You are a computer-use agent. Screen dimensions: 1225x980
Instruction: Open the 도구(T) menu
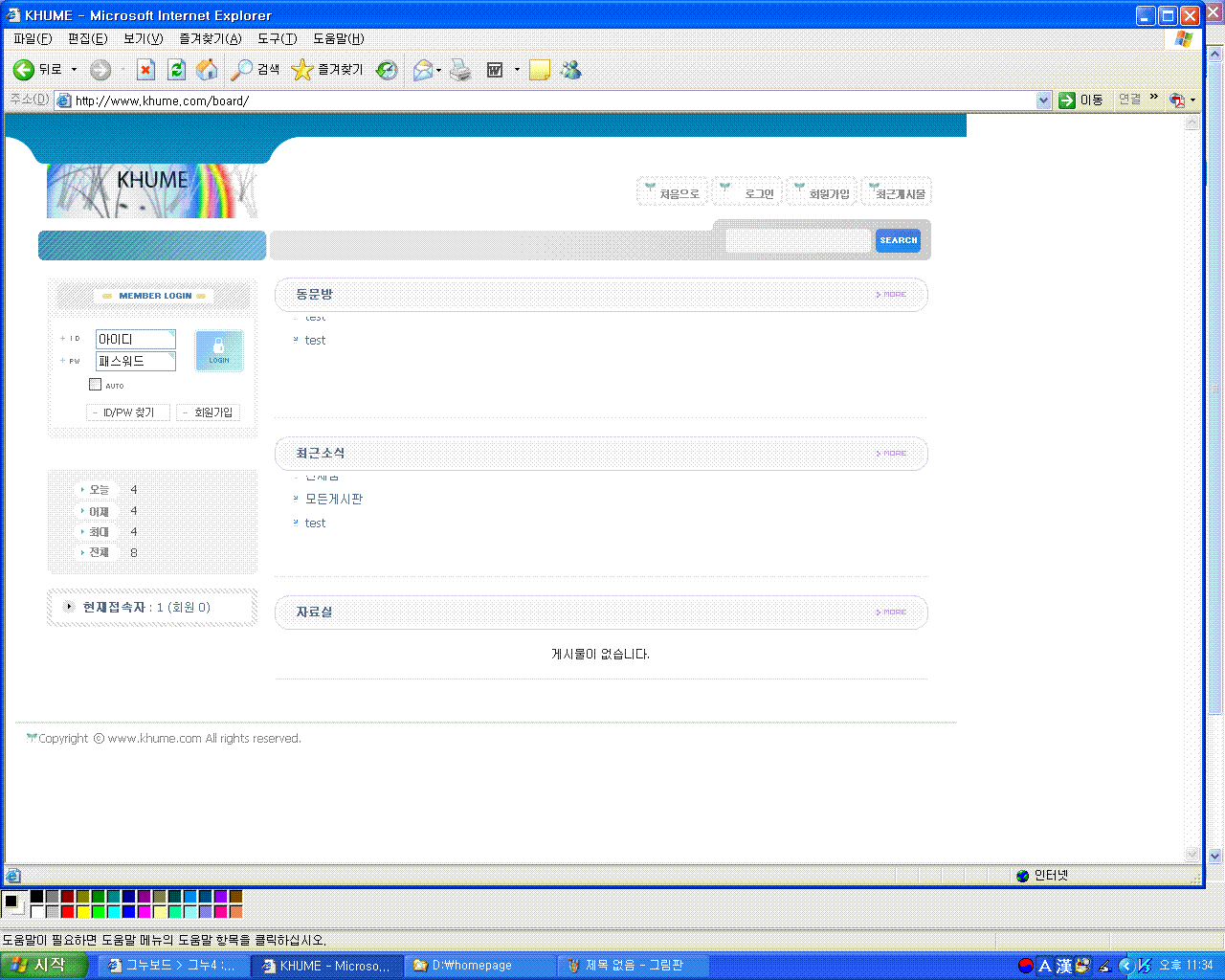(277, 38)
